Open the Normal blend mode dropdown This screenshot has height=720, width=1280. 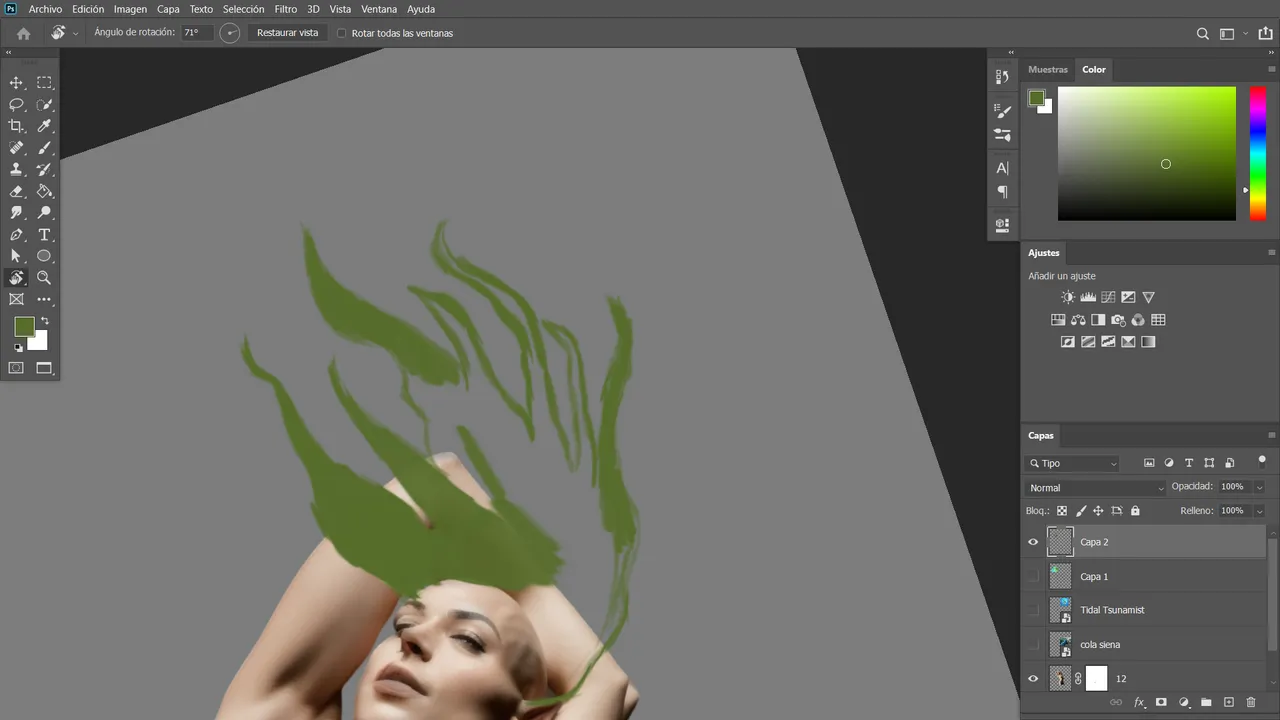pos(1096,488)
